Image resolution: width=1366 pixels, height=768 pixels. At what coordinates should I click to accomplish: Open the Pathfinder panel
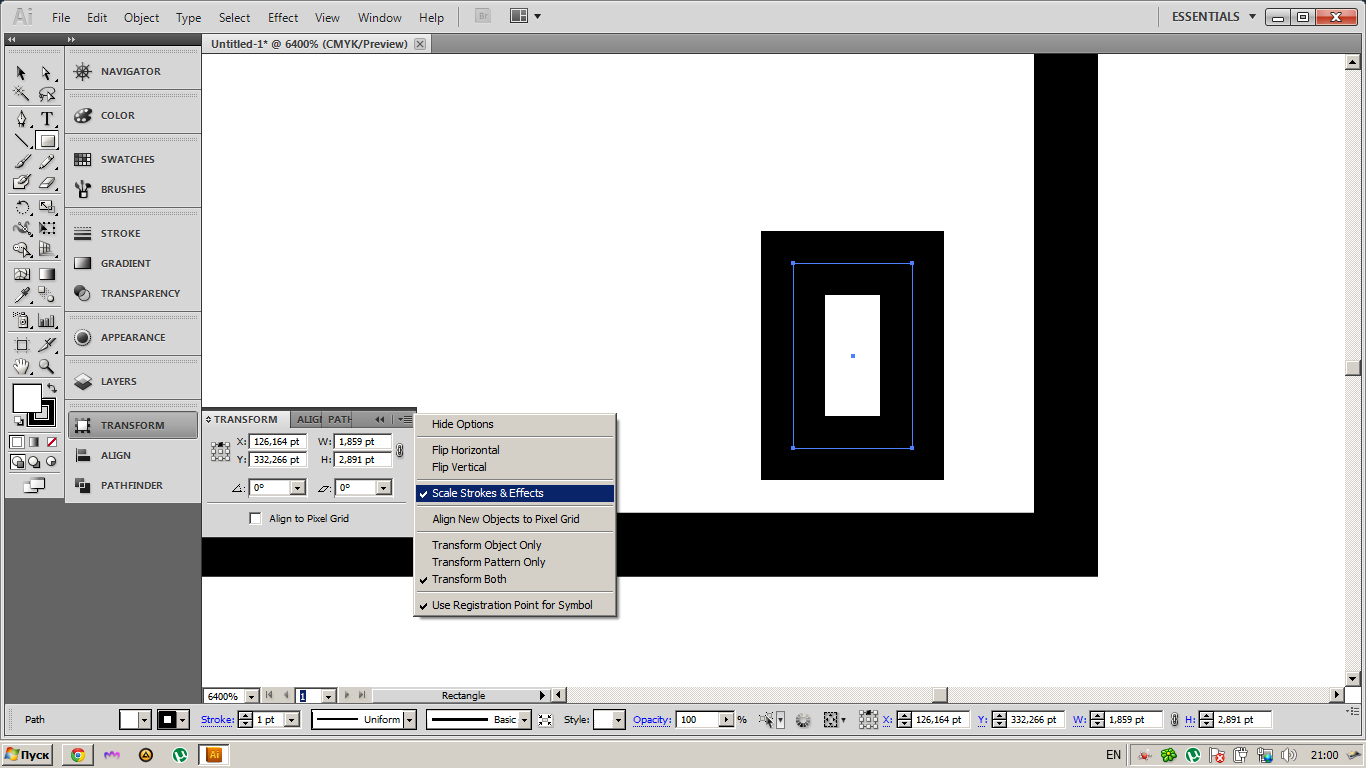[131, 486]
